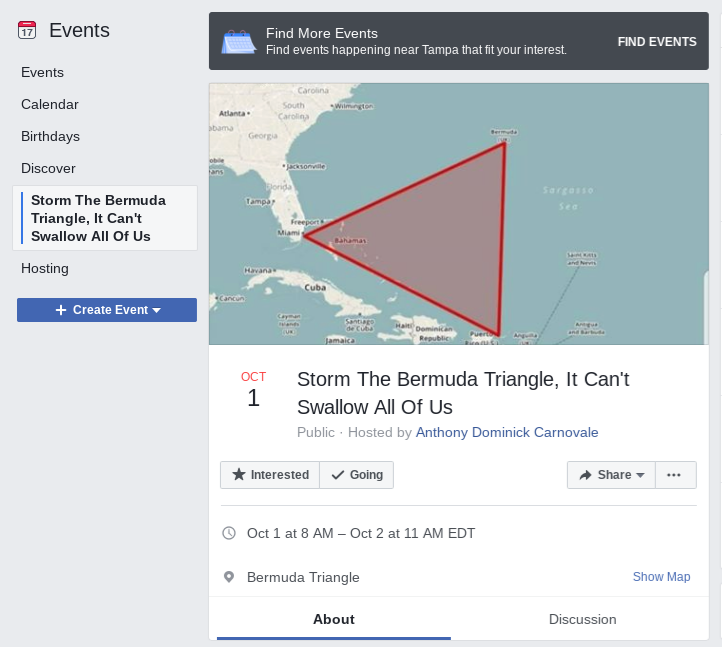The image size is (722, 647).
Task: Select the About tab
Action: (x=334, y=619)
